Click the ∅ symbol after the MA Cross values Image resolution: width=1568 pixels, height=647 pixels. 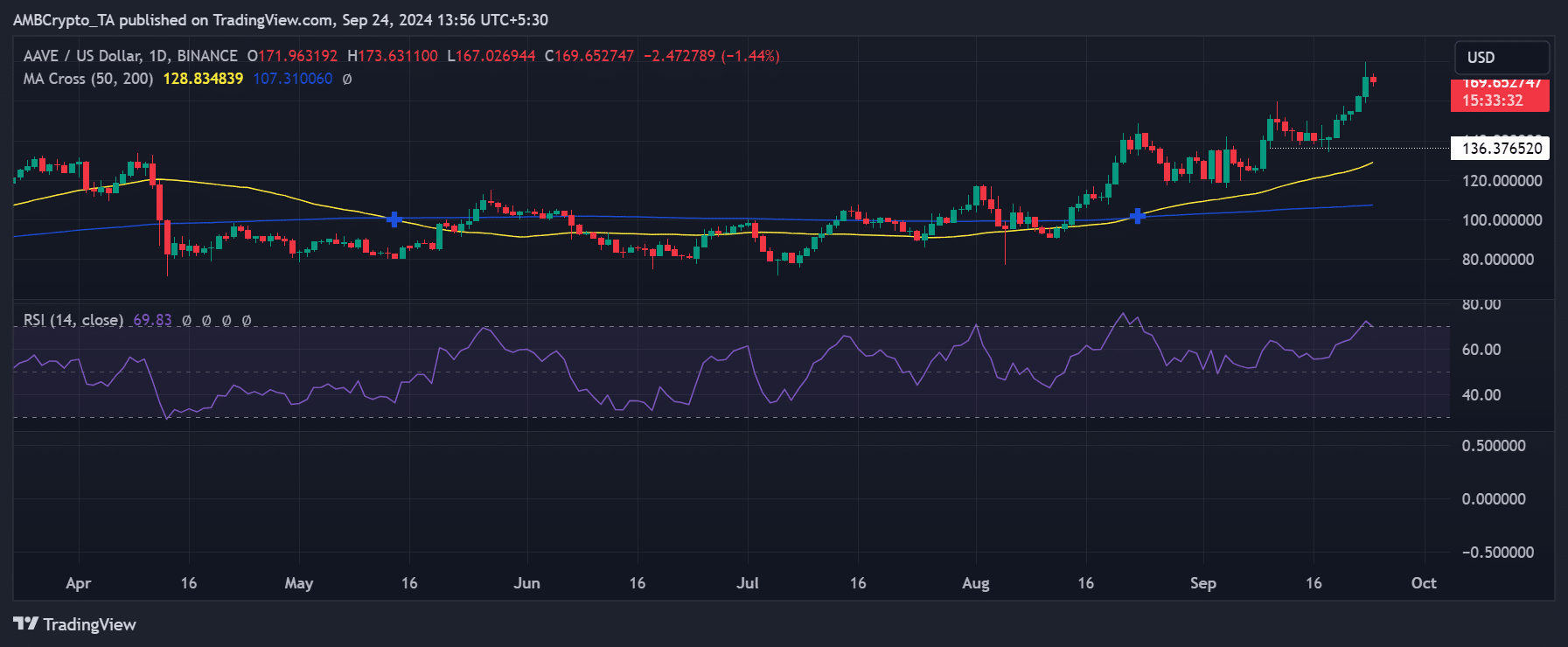347,79
